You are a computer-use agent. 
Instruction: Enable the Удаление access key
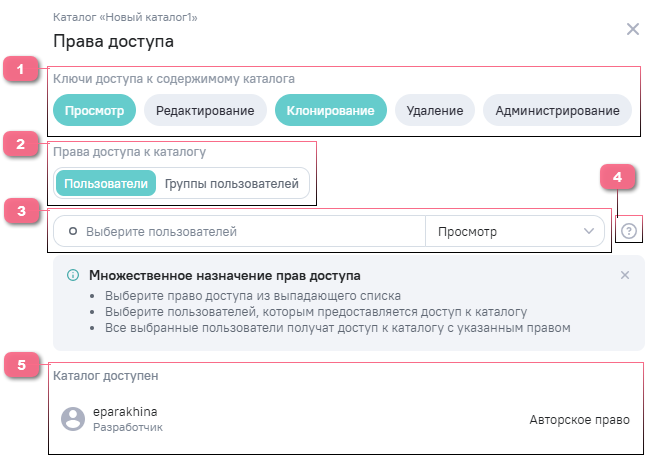click(x=435, y=110)
